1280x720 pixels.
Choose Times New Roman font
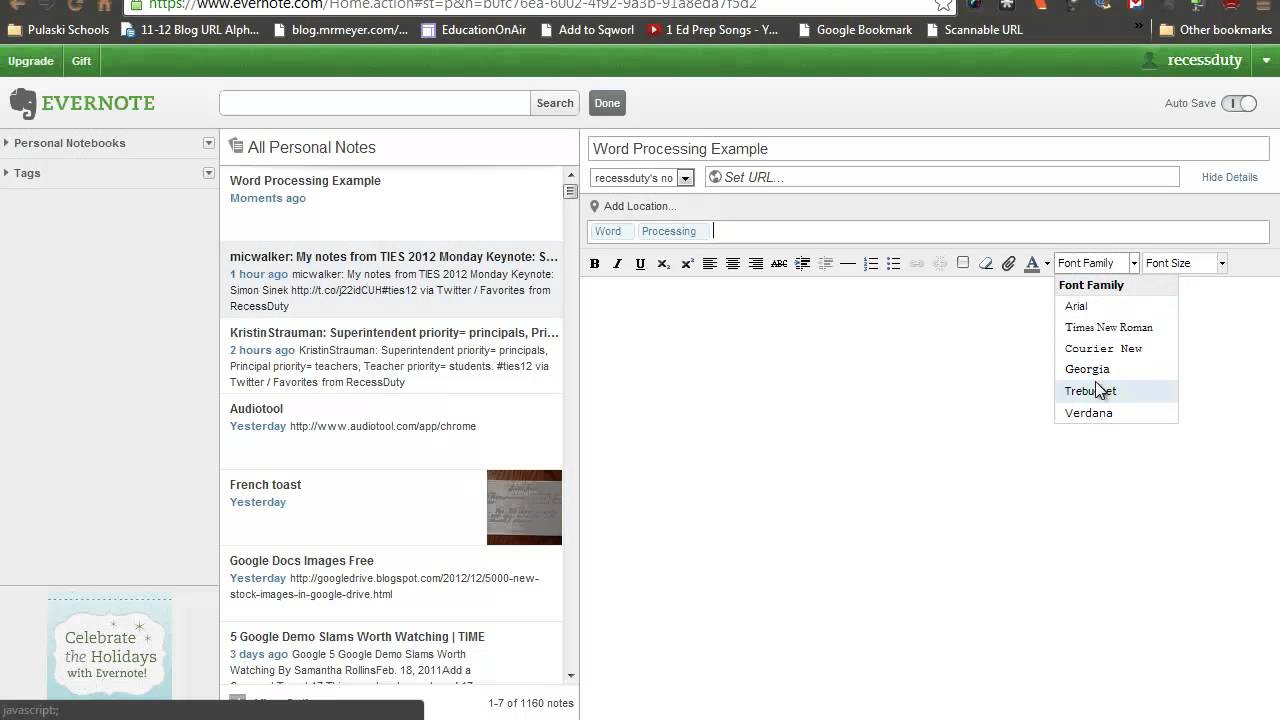(1117, 327)
